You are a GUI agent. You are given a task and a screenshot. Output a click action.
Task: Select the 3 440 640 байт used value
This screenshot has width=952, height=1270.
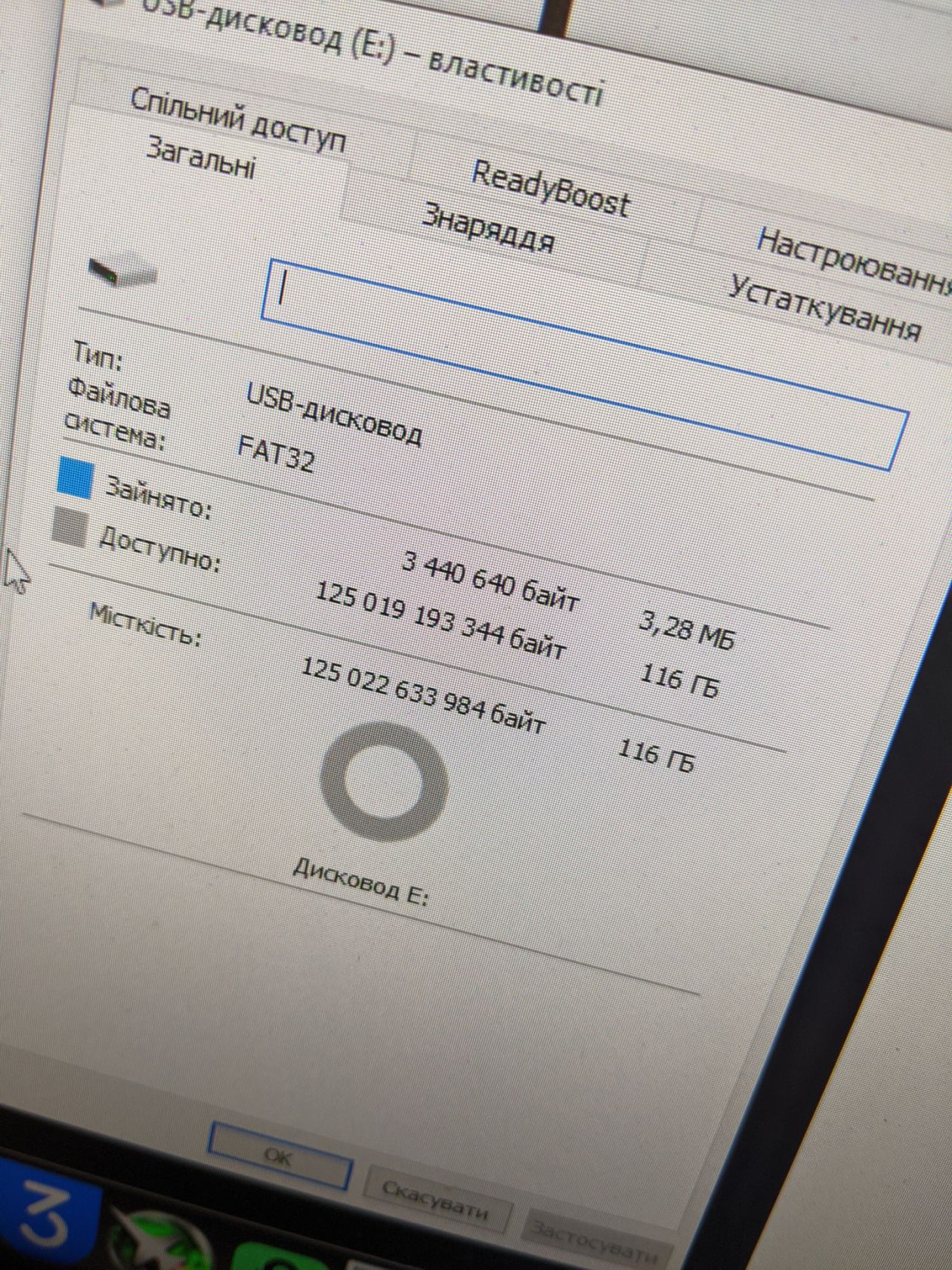click(490, 582)
